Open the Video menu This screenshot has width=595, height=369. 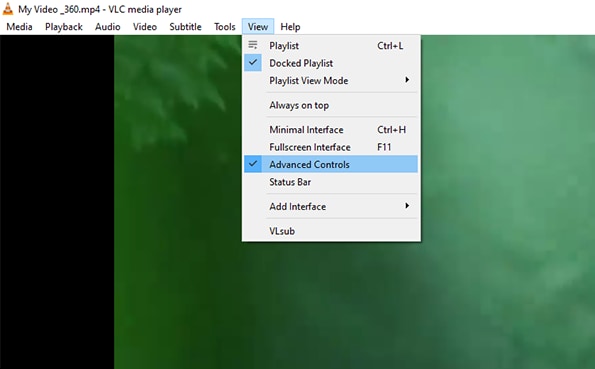point(145,27)
